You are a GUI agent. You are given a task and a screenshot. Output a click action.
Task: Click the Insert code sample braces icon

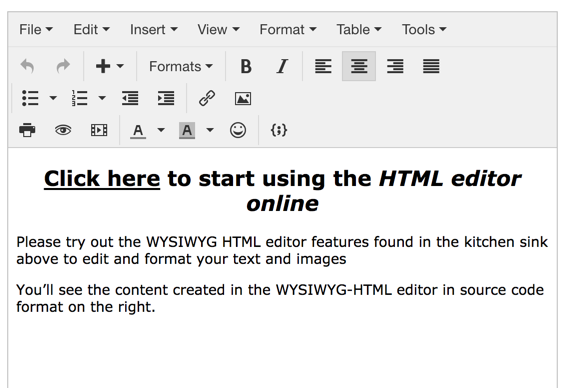coord(279,130)
